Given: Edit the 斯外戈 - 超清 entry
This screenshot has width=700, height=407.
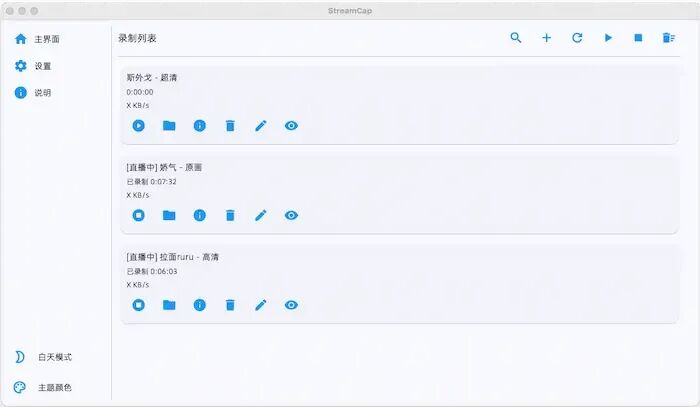Looking at the screenshot, I should point(261,126).
